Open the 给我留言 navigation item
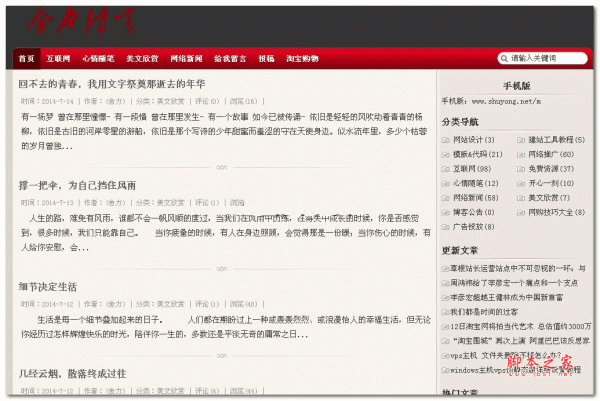Image resolution: width=600 pixels, height=401 pixels. tap(230, 59)
